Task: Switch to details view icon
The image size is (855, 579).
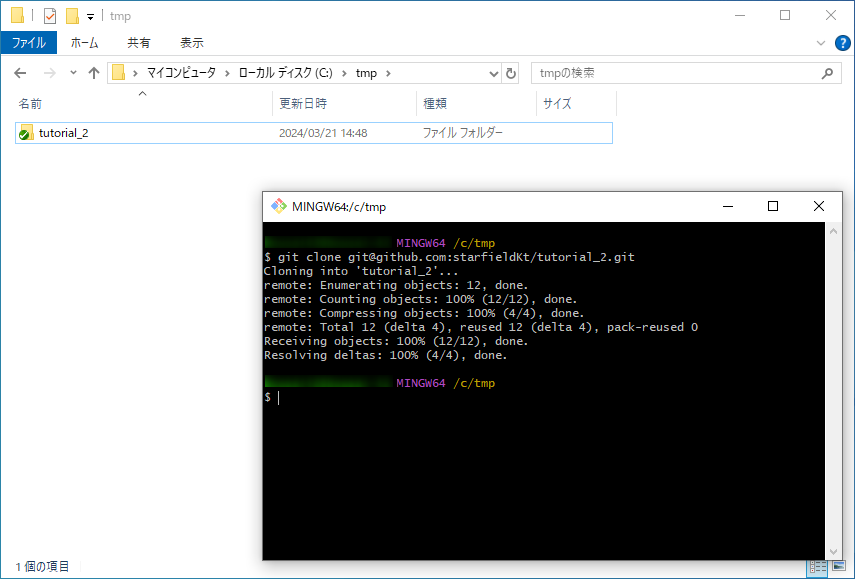Action: tap(817, 567)
